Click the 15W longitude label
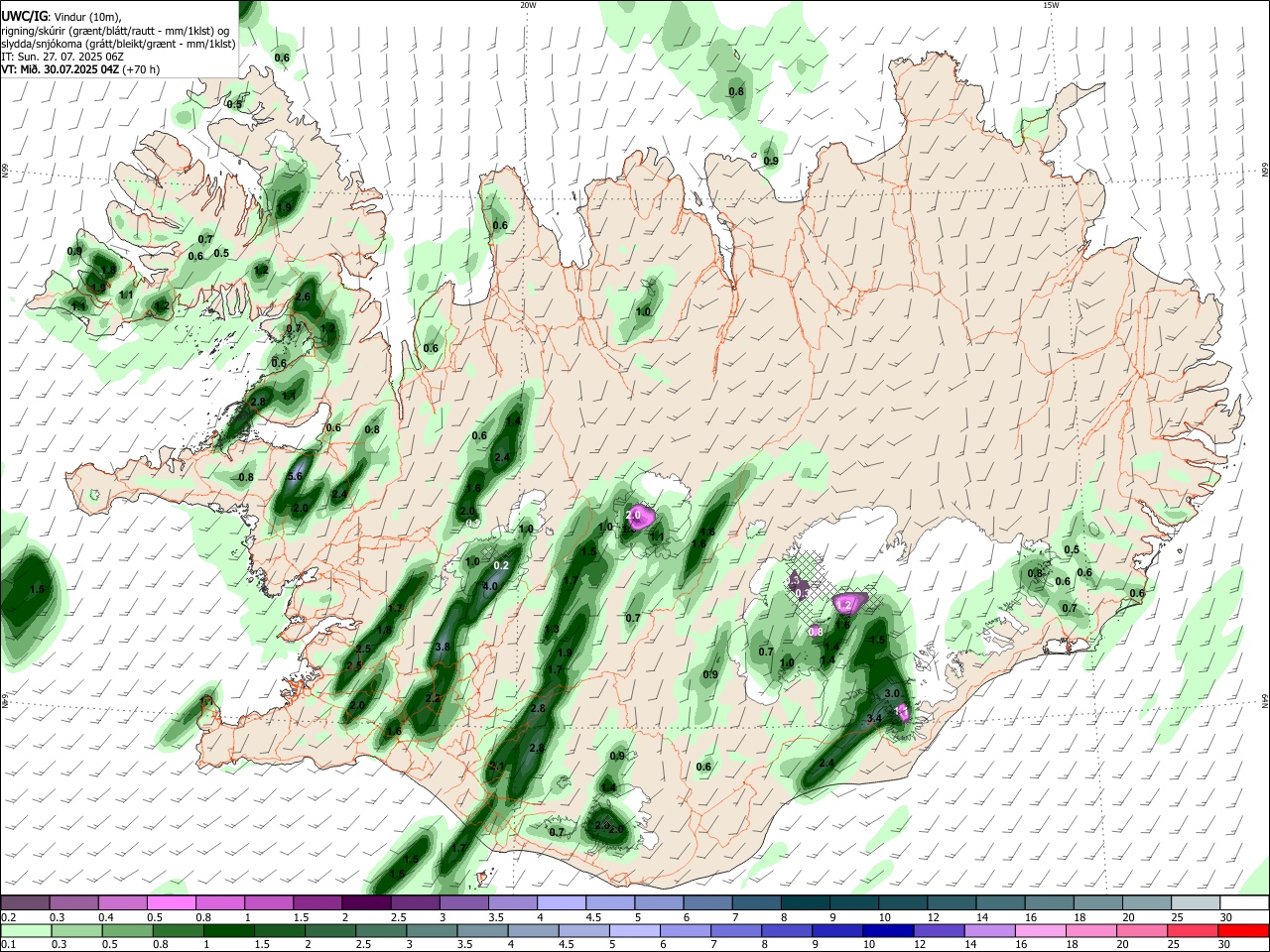This screenshot has width=1270, height=952. [x=1051, y=5]
